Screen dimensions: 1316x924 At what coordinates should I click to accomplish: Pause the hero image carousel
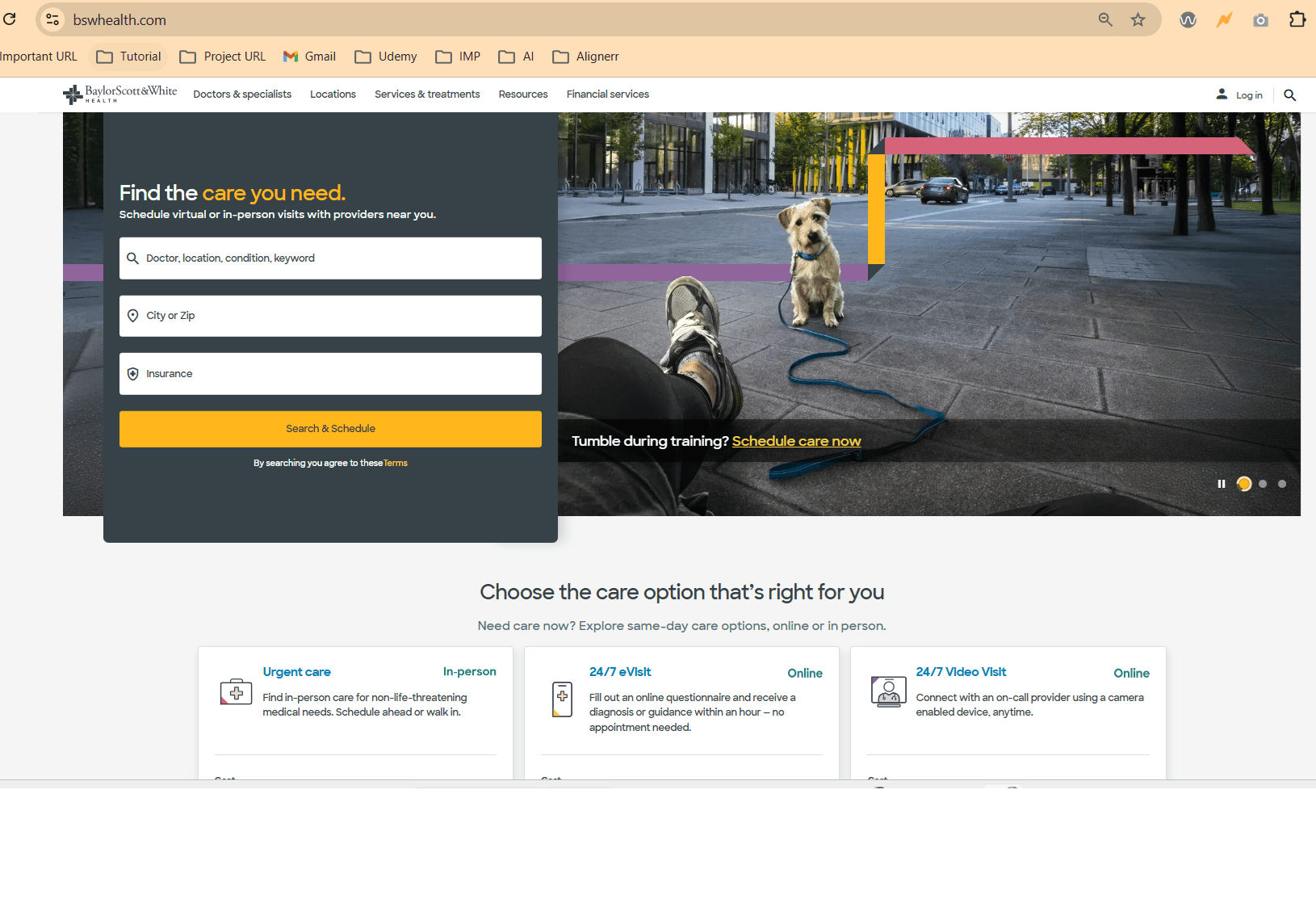(x=1222, y=483)
